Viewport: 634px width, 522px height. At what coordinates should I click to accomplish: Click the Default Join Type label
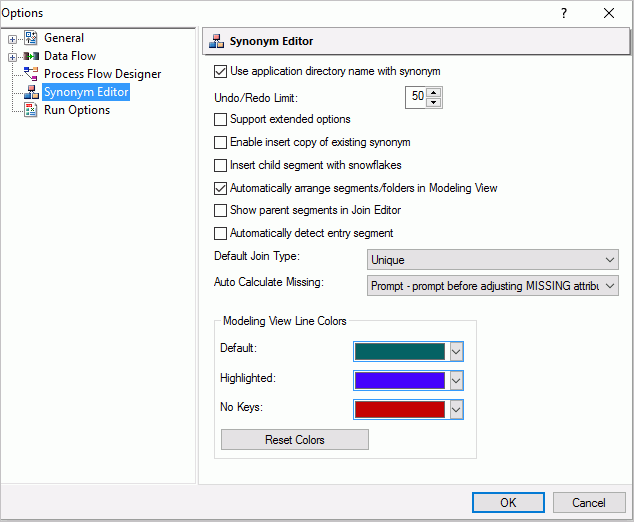(257, 256)
